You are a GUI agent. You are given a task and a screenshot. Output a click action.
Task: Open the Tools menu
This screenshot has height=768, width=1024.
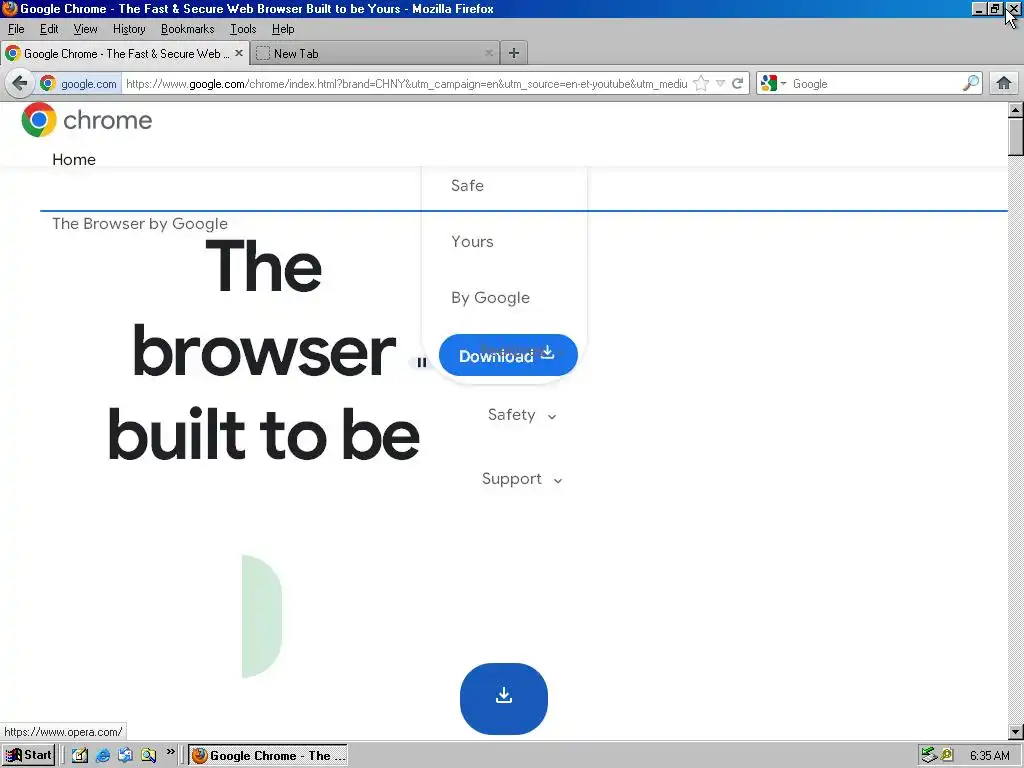point(243,29)
